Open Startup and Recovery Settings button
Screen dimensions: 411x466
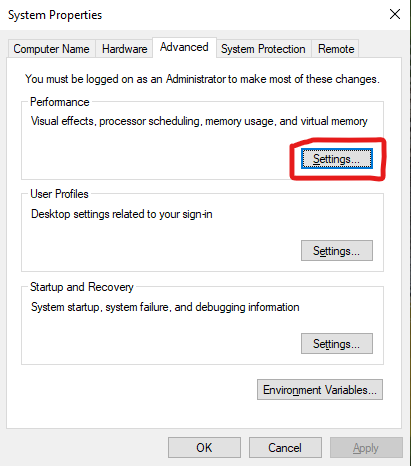pos(337,343)
